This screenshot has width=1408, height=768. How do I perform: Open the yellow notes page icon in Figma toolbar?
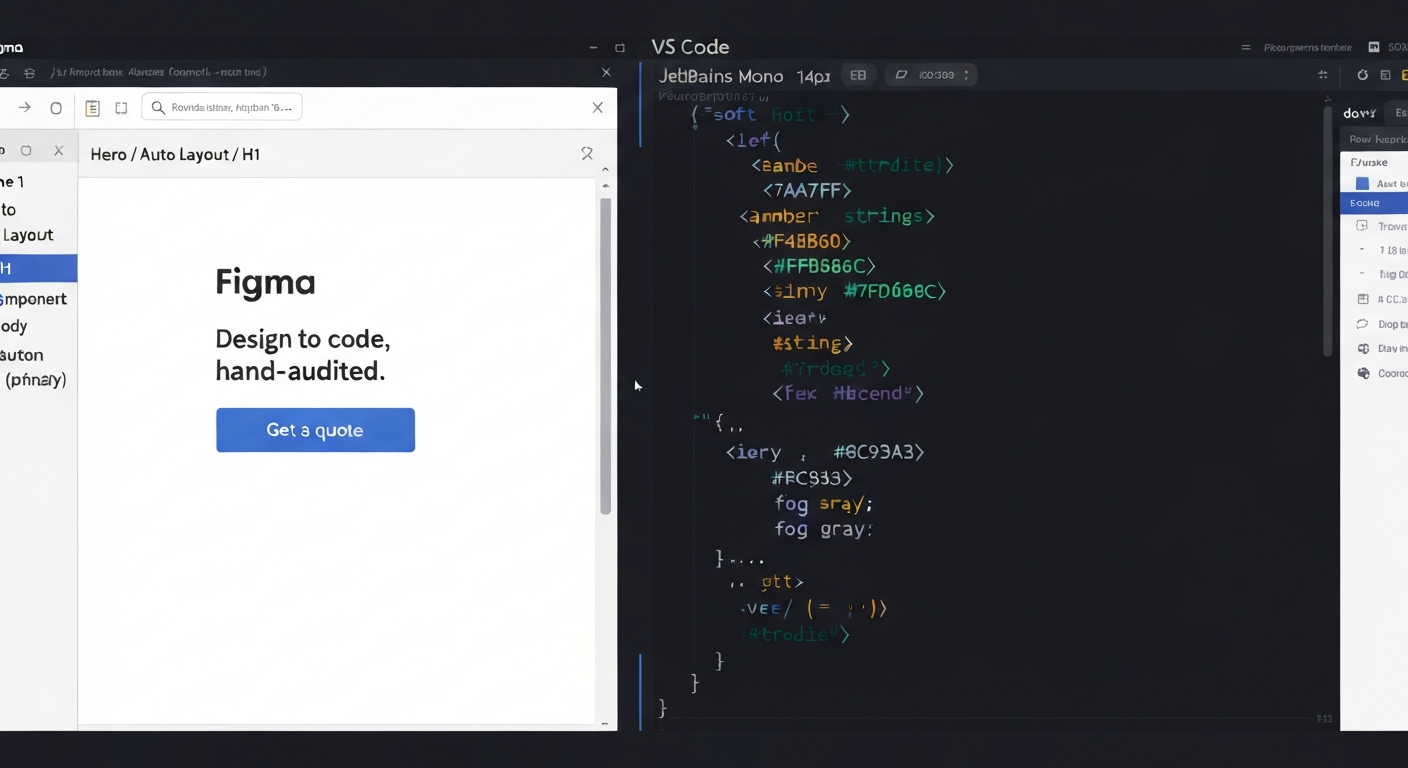pos(92,108)
